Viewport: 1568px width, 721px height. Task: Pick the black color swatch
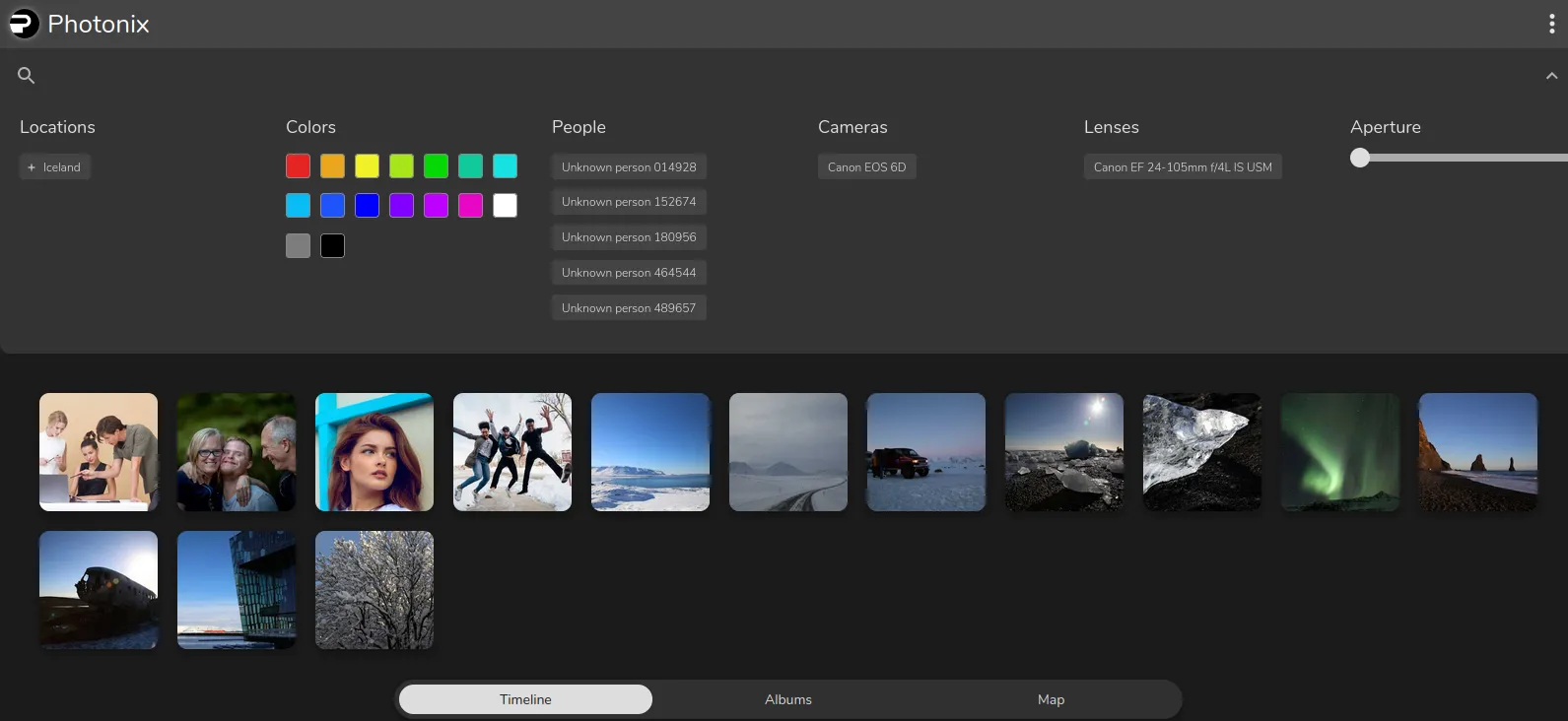332,246
